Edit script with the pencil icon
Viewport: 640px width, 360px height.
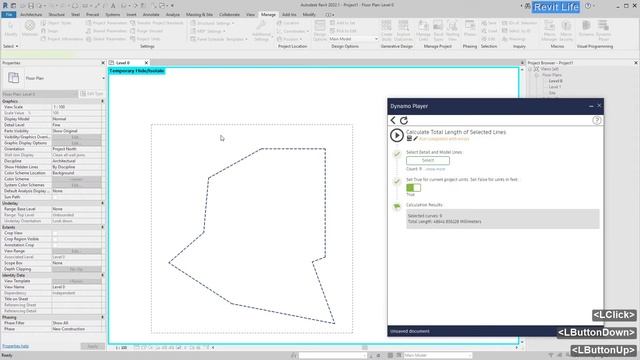(x=416, y=139)
